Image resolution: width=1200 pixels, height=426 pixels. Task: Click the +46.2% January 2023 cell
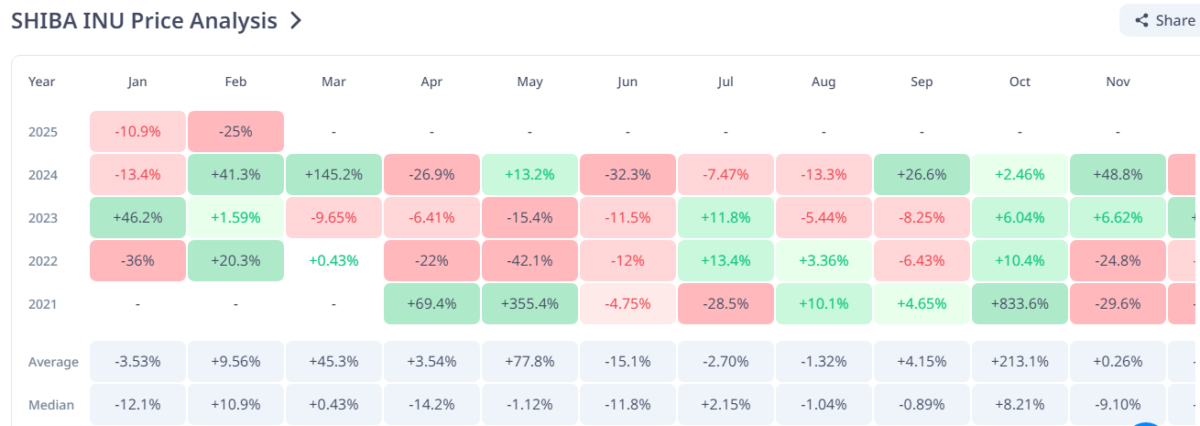(138, 217)
